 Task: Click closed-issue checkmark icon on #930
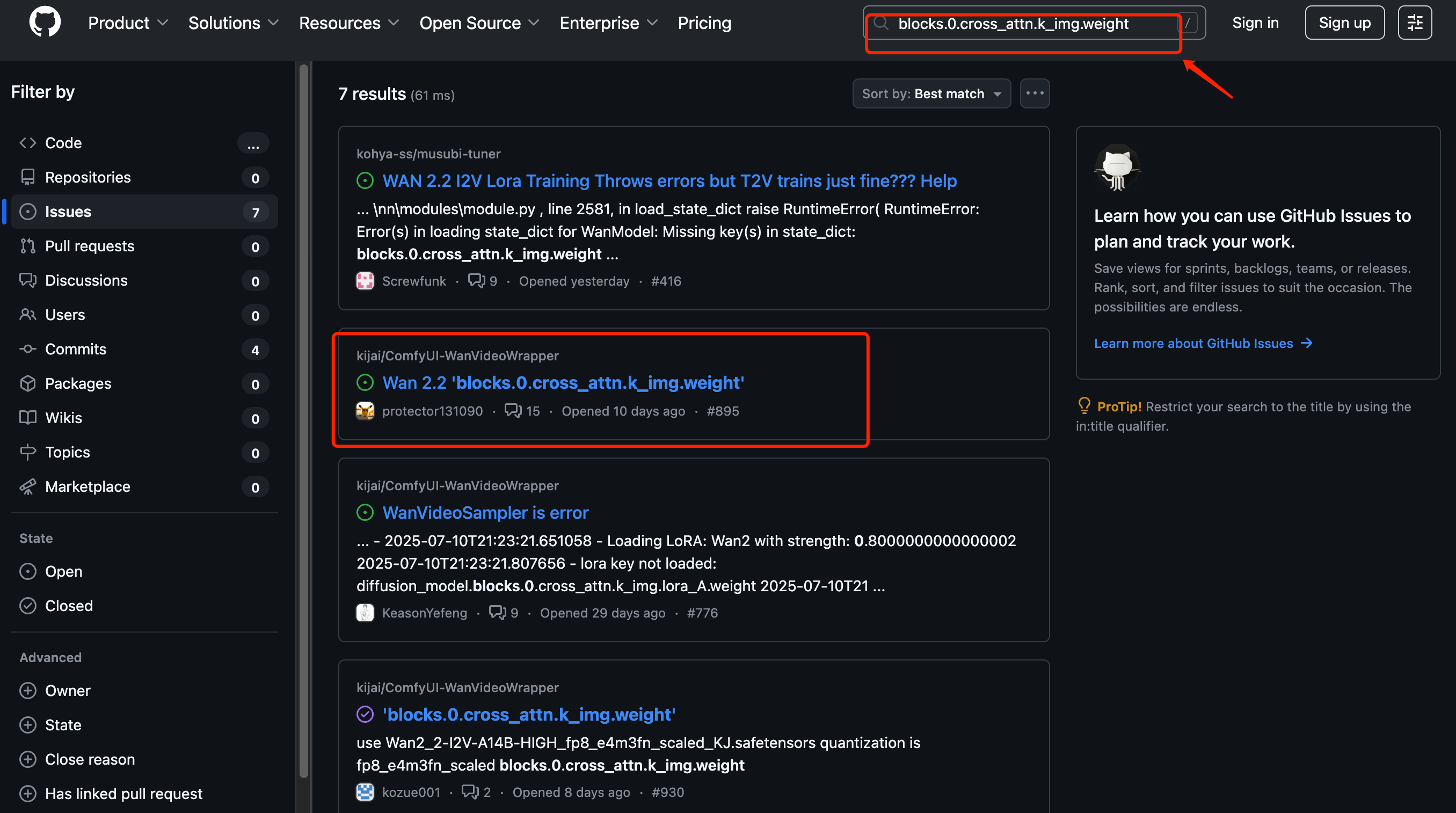pyautogui.click(x=365, y=715)
